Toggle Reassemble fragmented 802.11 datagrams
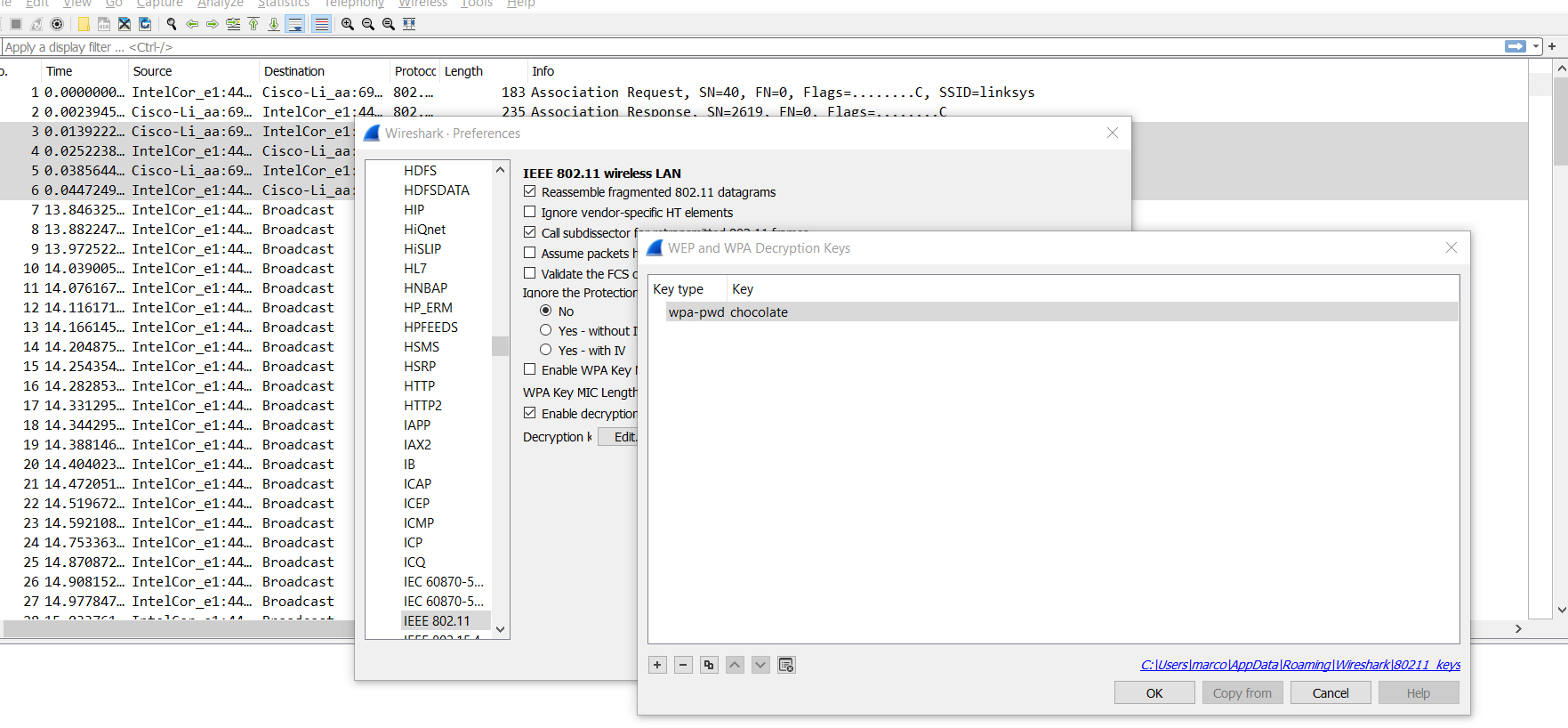The height and width of the screenshot is (728, 1568). point(530,191)
